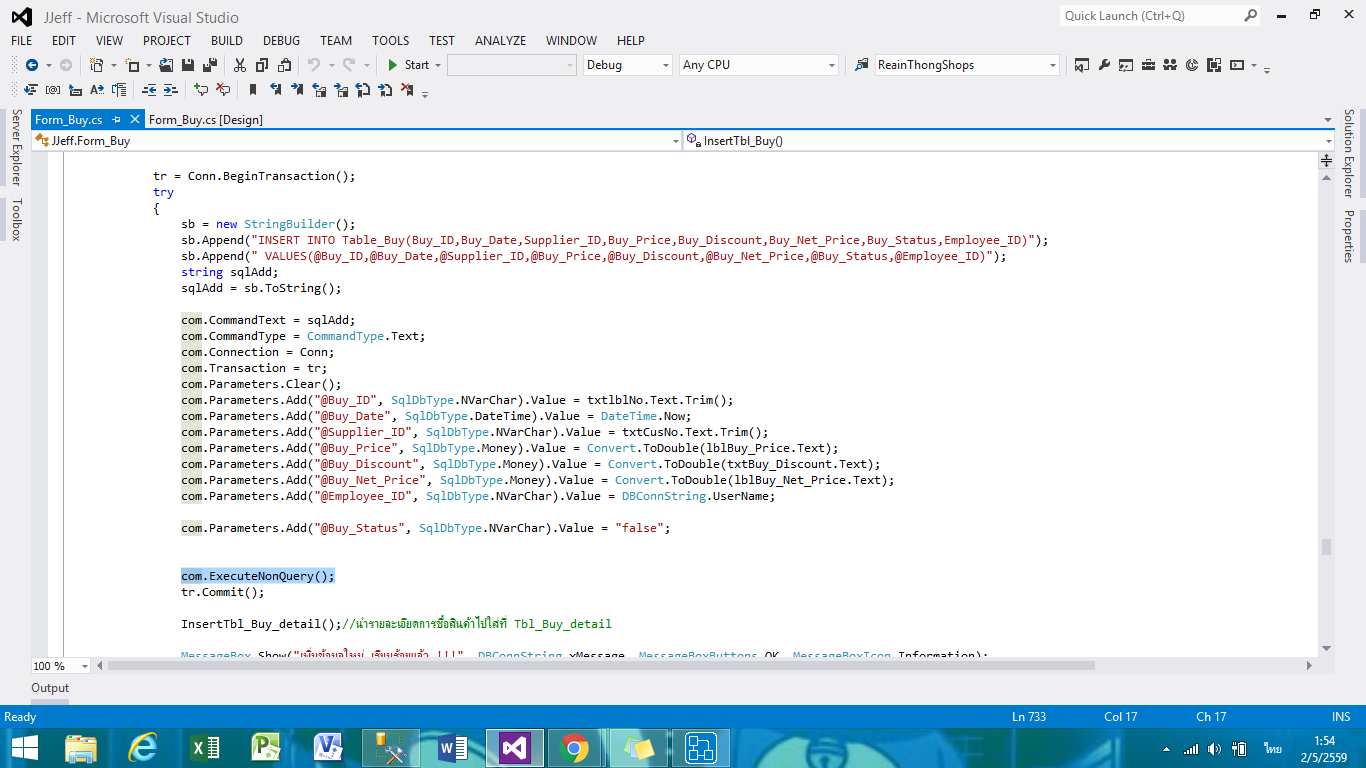Click the New Project toolbar icon

(x=97, y=65)
